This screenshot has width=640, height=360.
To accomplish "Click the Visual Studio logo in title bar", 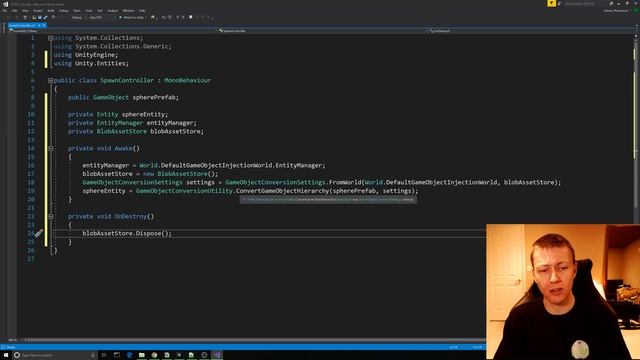I will (5, 4).
